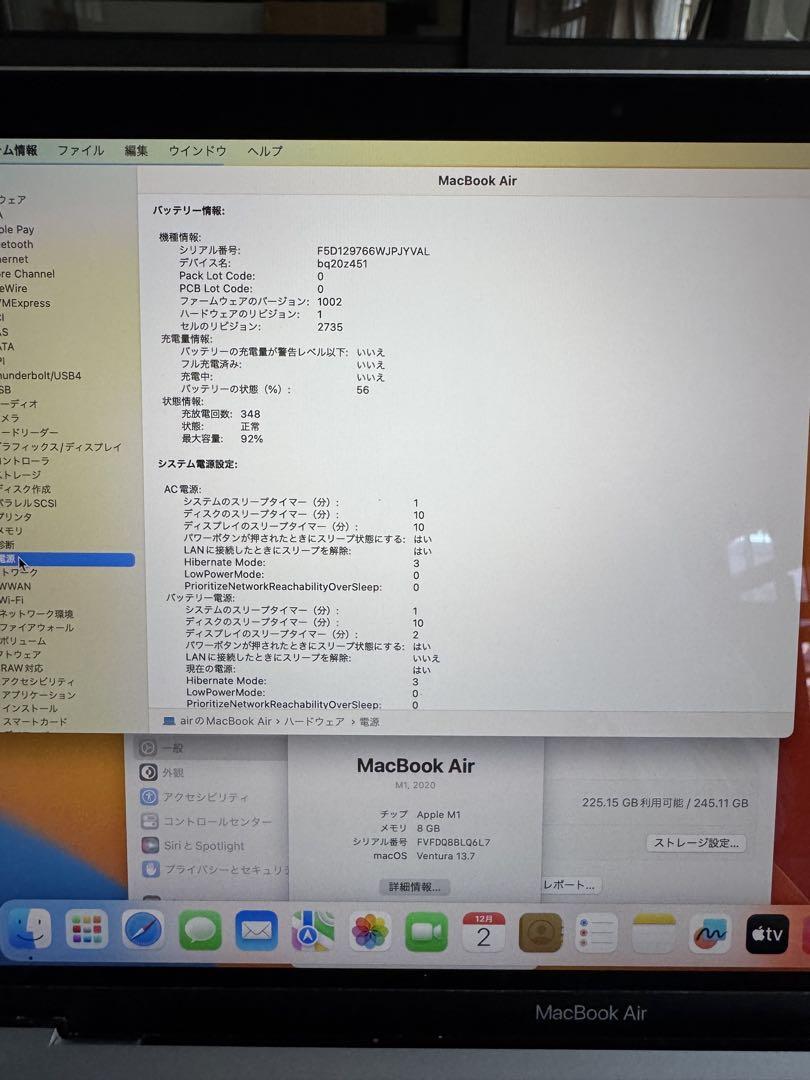Select ディスク作成 in the sidebar
The width and height of the screenshot is (810, 1080).
[x=25, y=488]
